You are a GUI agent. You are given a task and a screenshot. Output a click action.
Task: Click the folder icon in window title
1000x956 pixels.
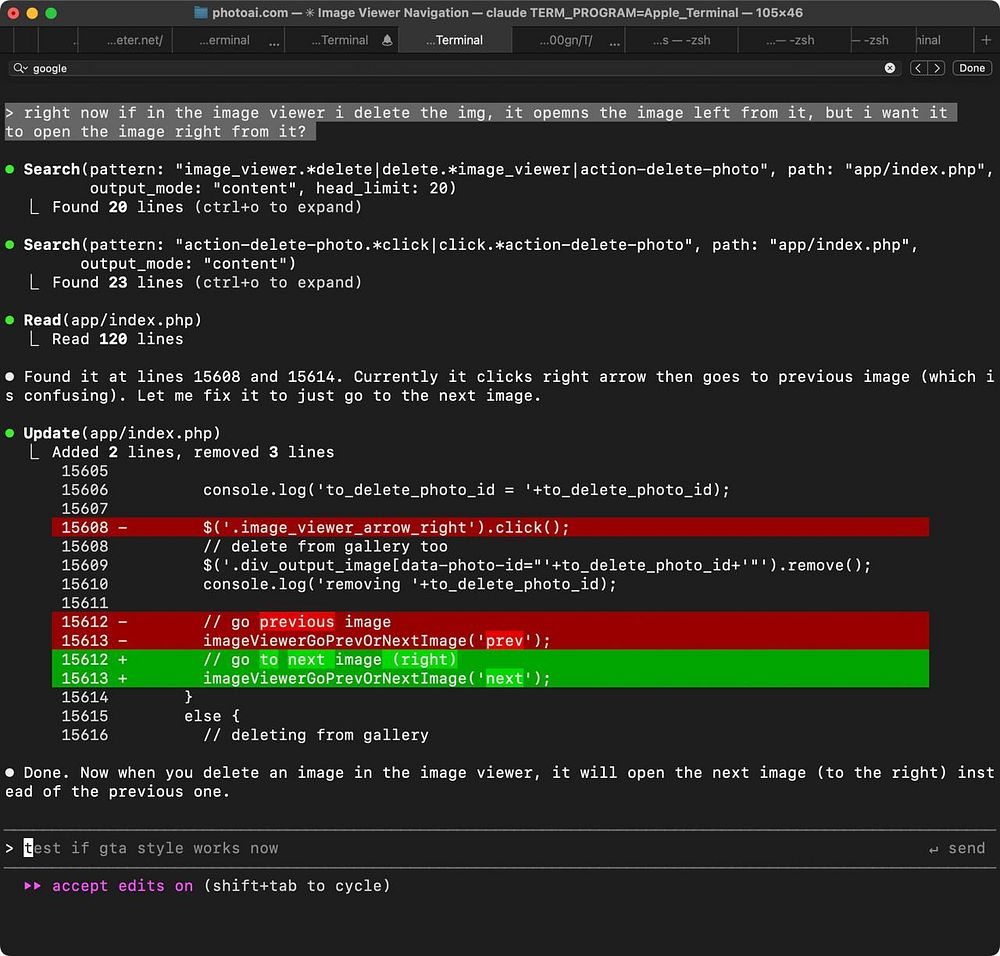[201, 13]
